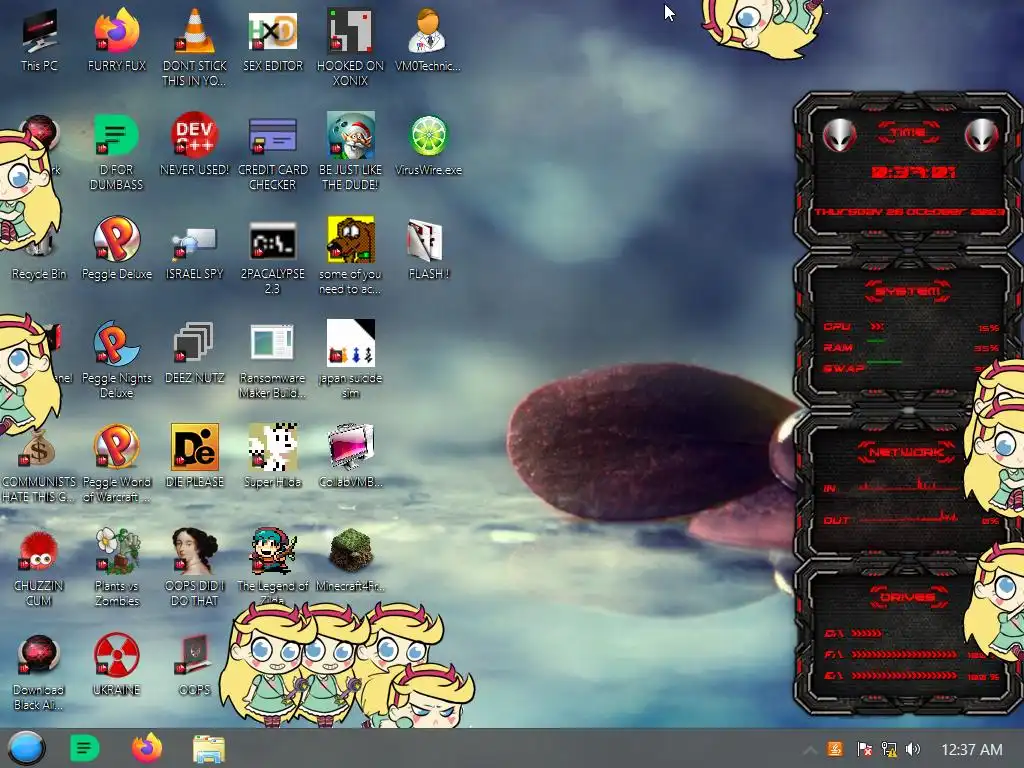Launch Minecraft4Fr grass block icon
The image size is (1024, 768).
[x=350, y=560]
